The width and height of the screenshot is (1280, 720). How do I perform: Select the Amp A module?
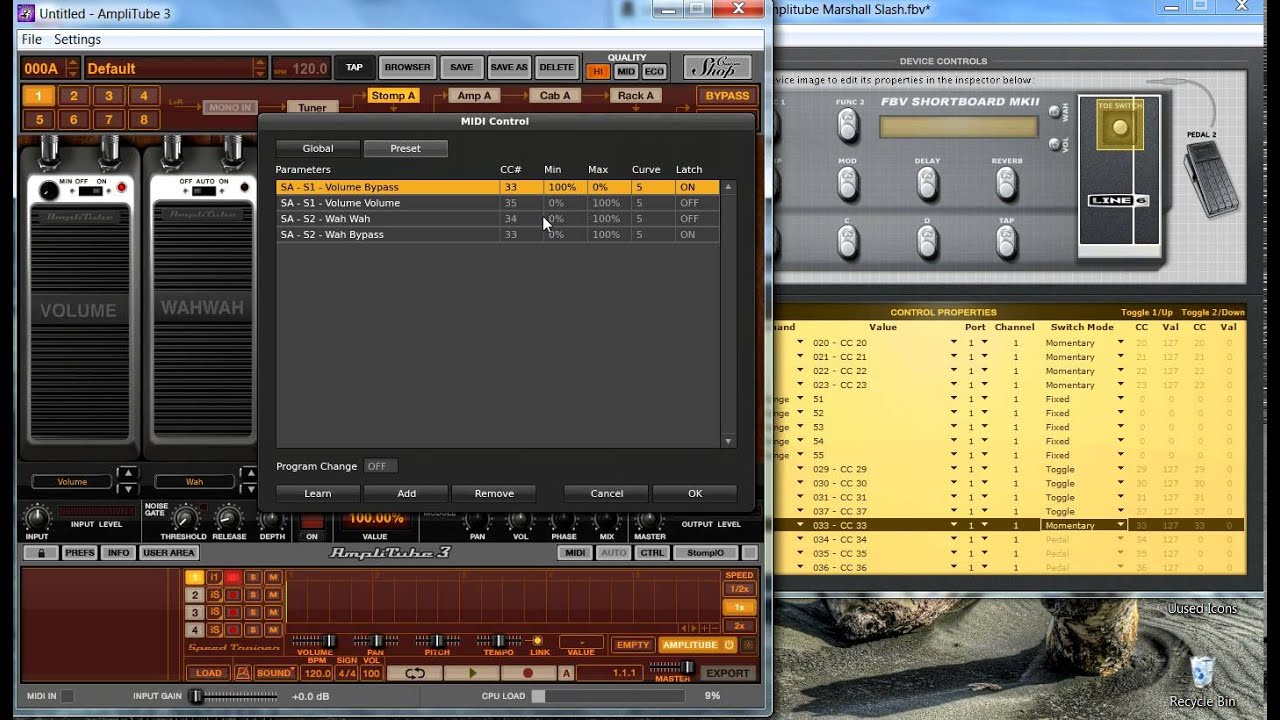(x=474, y=96)
